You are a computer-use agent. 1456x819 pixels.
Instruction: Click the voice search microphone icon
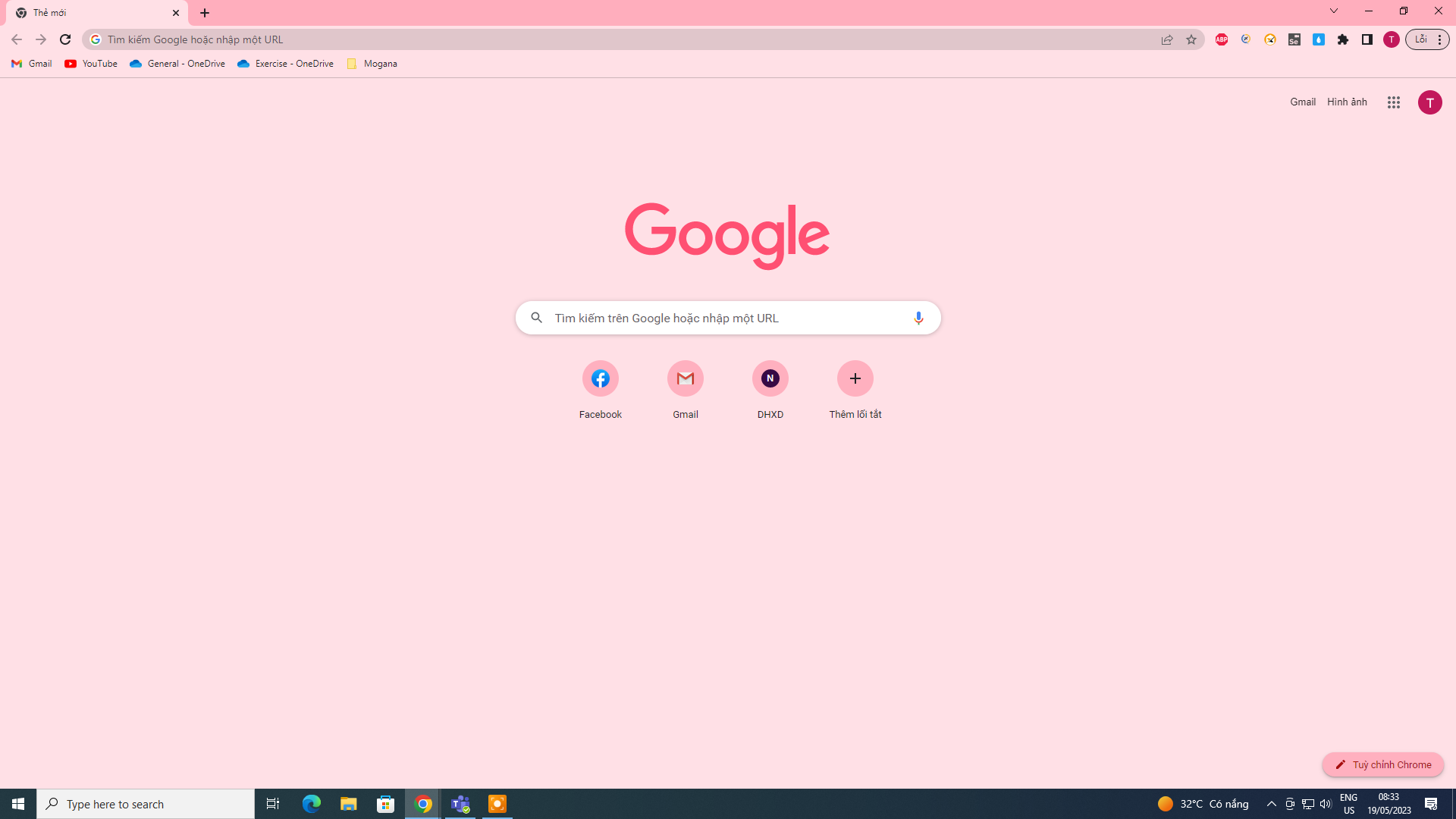coord(918,318)
